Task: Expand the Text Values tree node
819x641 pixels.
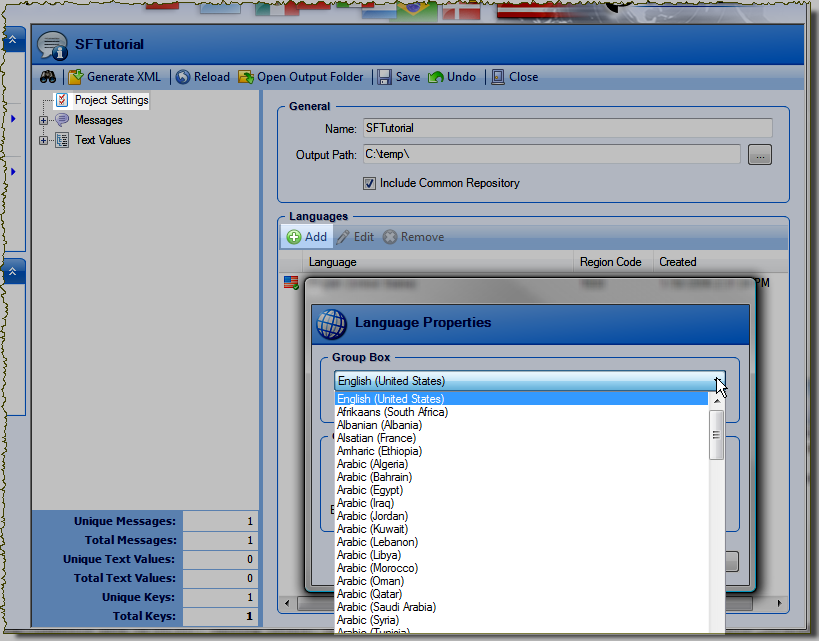Action: 43,141
